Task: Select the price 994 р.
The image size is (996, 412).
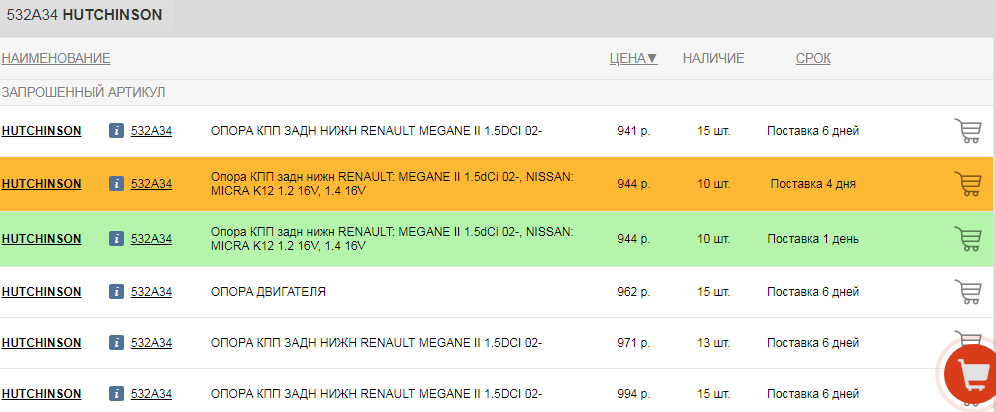Action: pyautogui.click(x=634, y=394)
